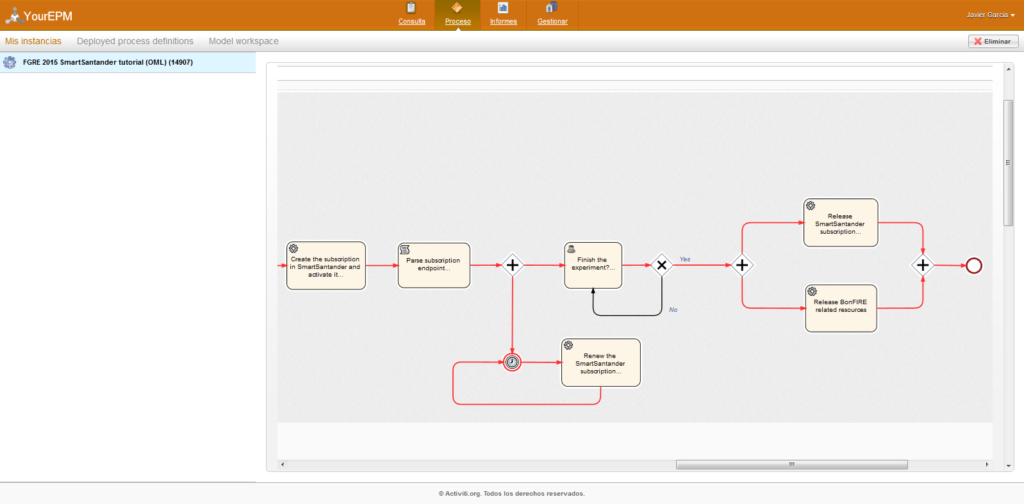Click the Create the subscription task node
The height and width of the screenshot is (504, 1024).
[326, 266]
